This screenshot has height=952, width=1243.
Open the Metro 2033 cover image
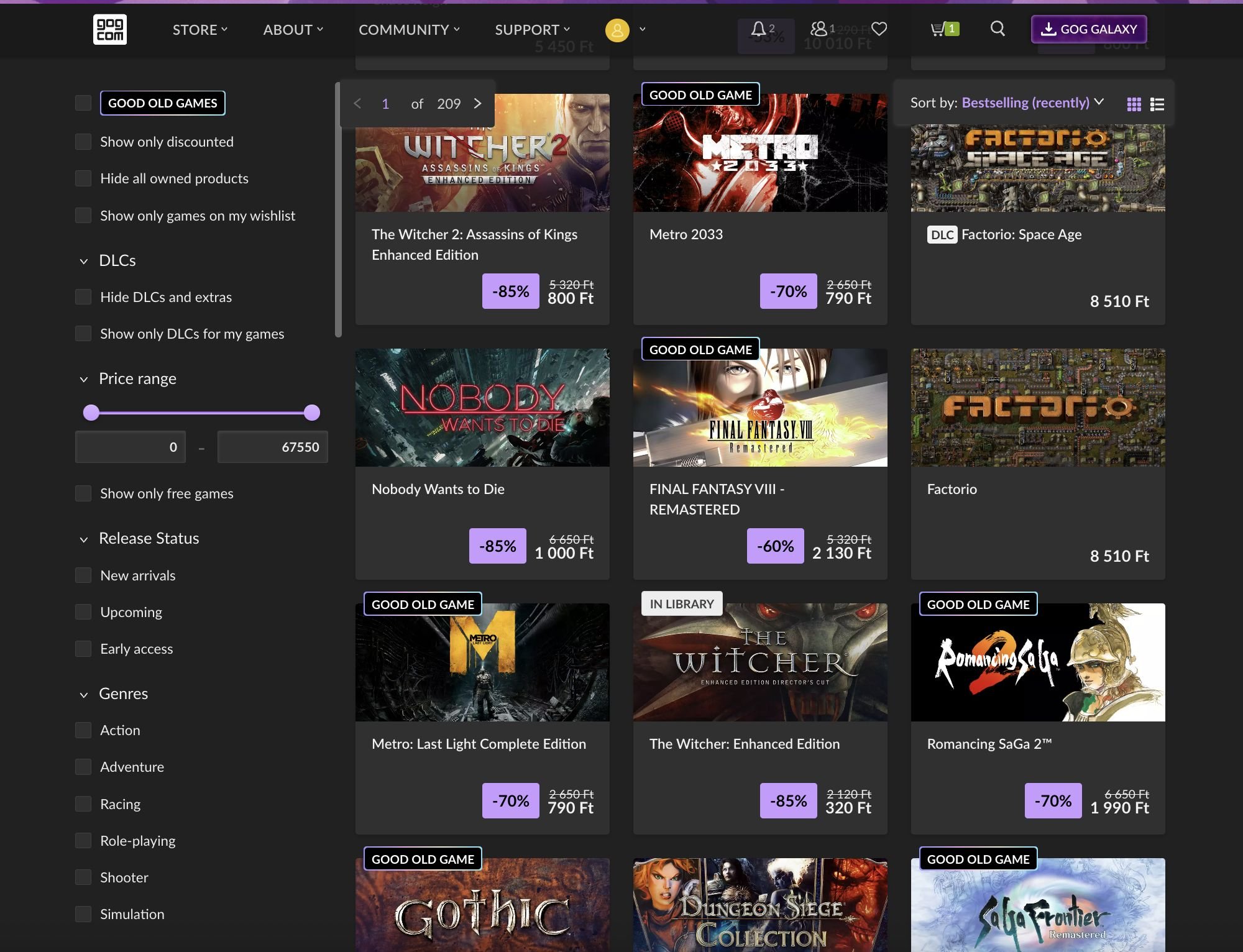click(760, 153)
